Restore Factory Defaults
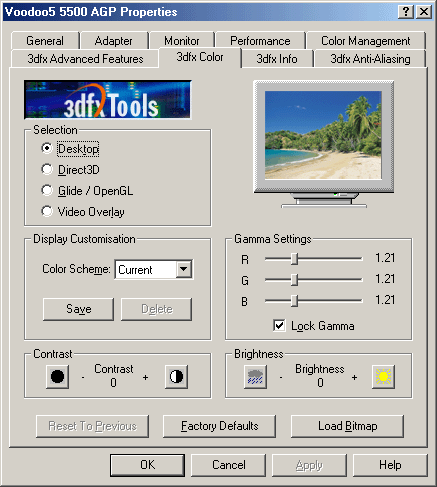This screenshot has height=487, width=437. (220, 426)
